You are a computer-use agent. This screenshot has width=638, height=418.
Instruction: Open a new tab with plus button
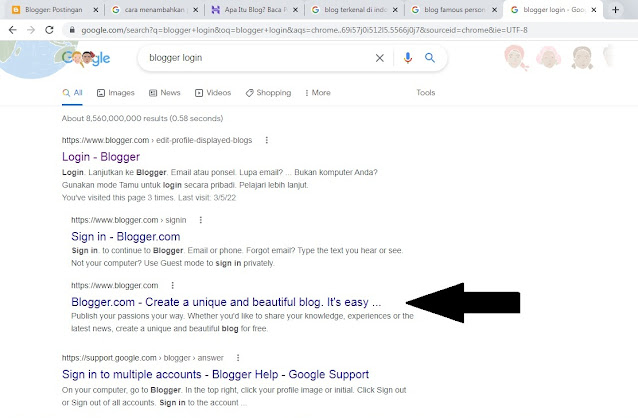(x=615, y=9)
